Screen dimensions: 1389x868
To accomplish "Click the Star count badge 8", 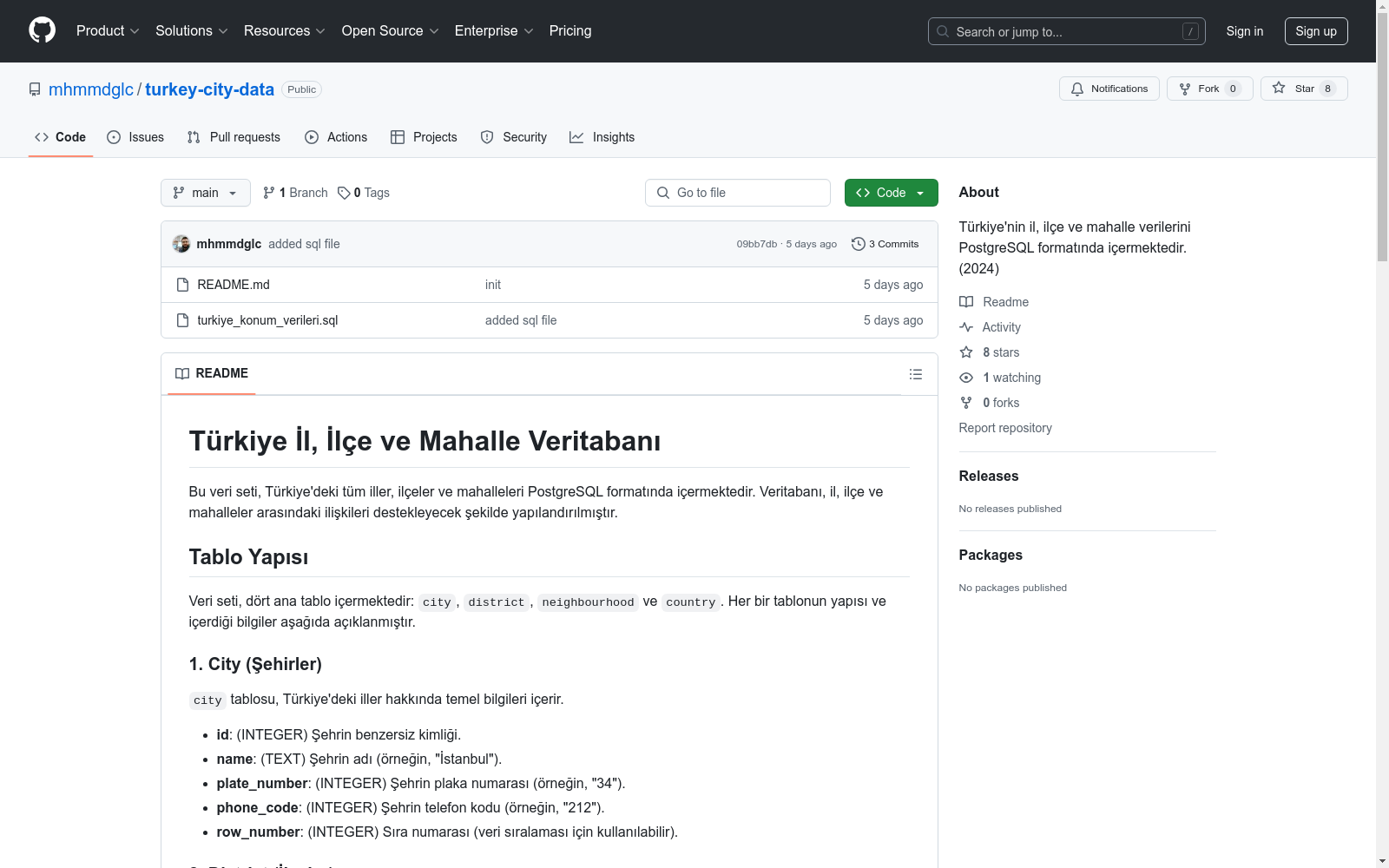I will coord(1327,89).
